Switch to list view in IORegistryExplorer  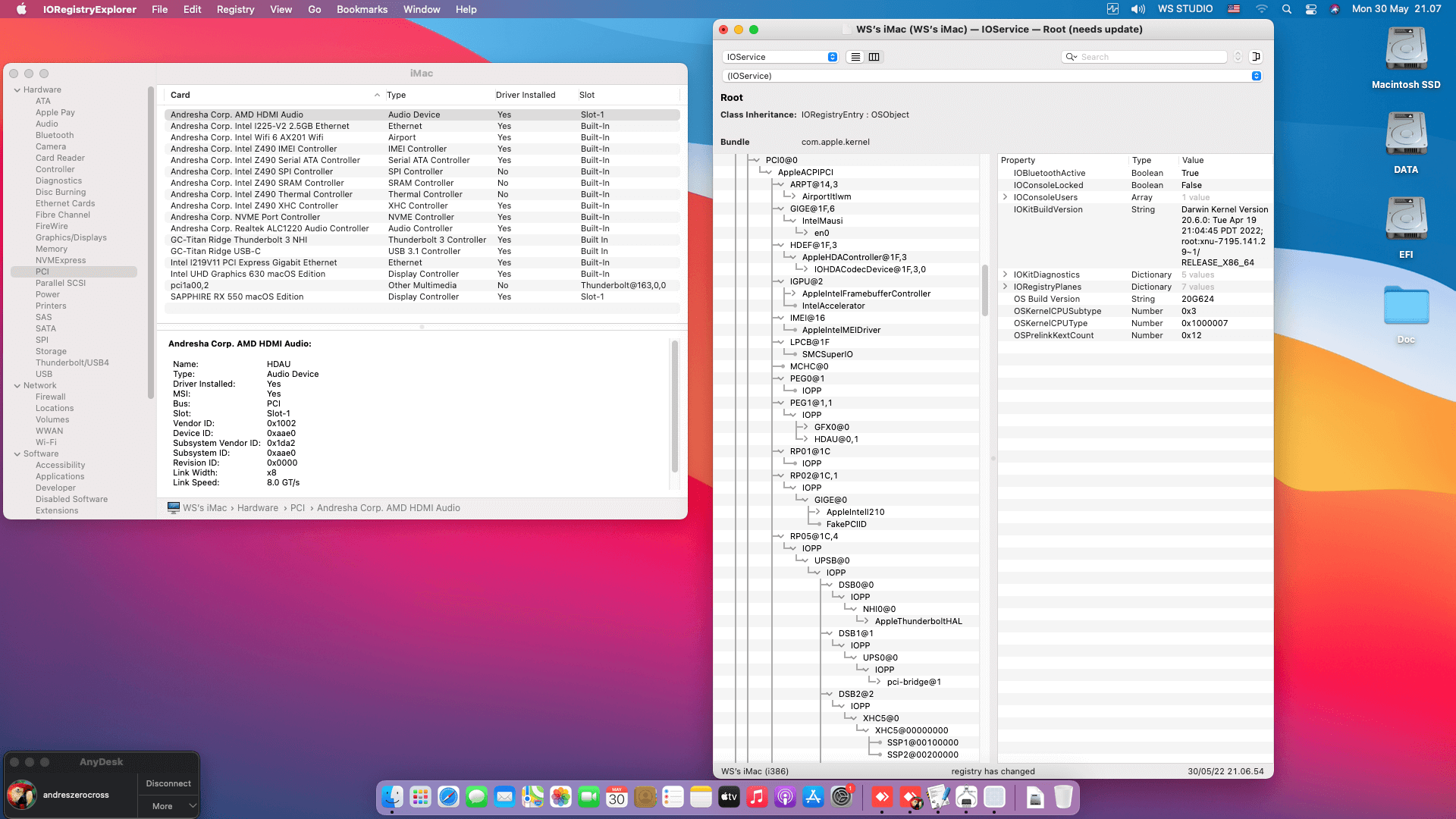[855, 57]
